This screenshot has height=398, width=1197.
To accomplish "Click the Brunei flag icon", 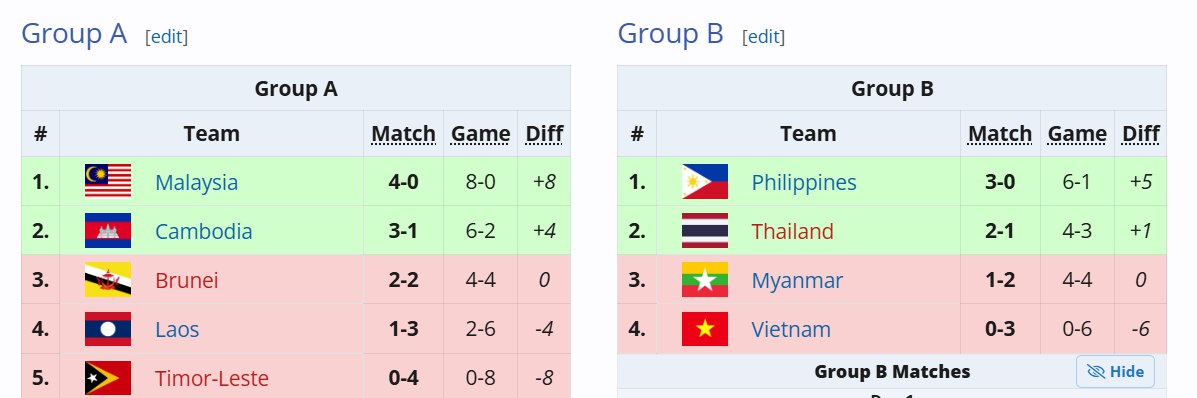I will (x=108, y=280).
